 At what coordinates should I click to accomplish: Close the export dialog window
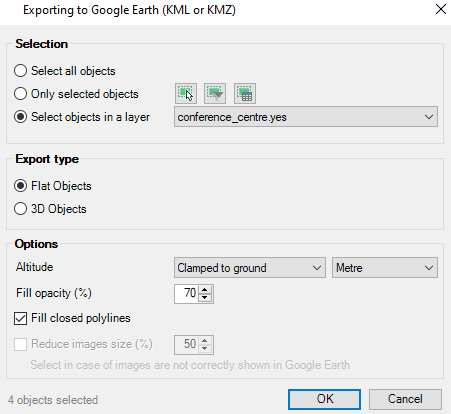[x=441, y=9]
